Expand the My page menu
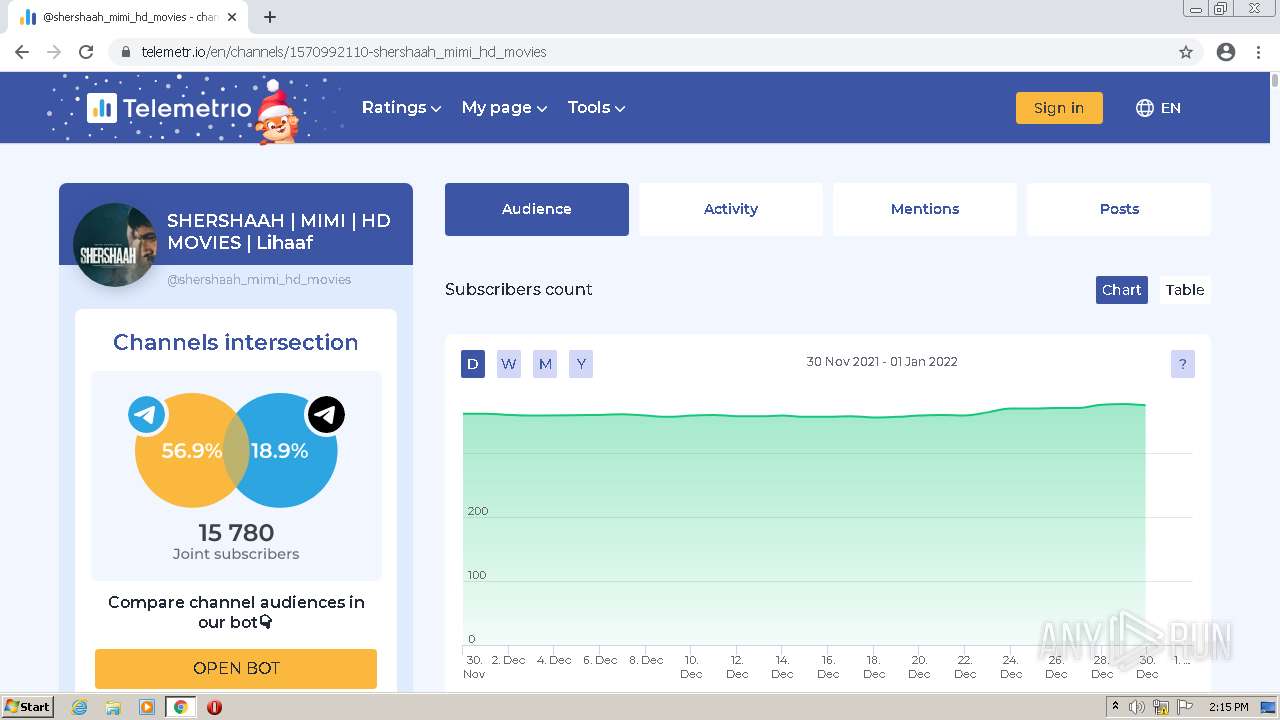This screenshot has height=720, width=1280. point(504,108)
